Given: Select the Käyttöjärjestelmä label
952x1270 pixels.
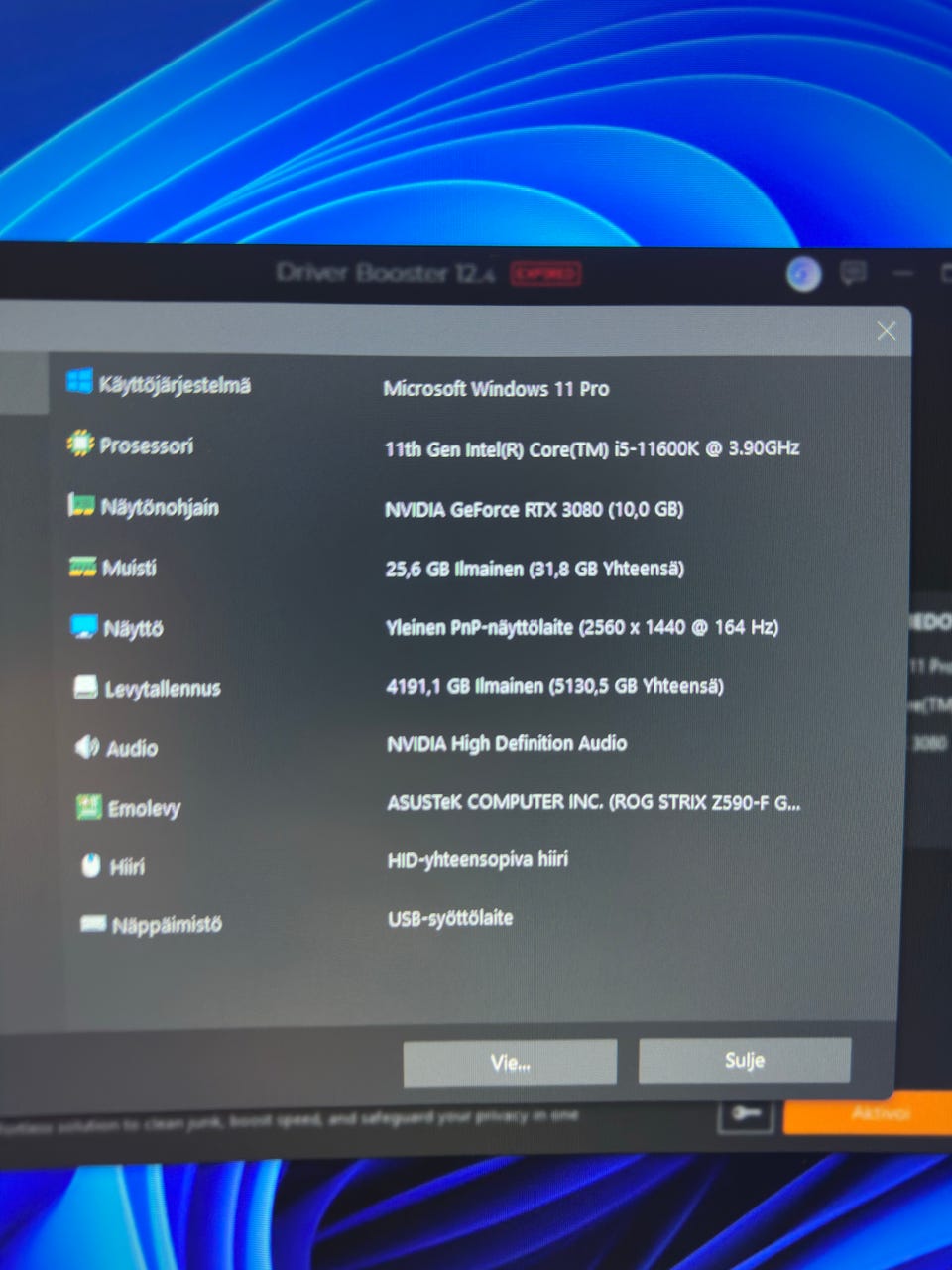Looking at the screenshot, I should tap(175, 385).
